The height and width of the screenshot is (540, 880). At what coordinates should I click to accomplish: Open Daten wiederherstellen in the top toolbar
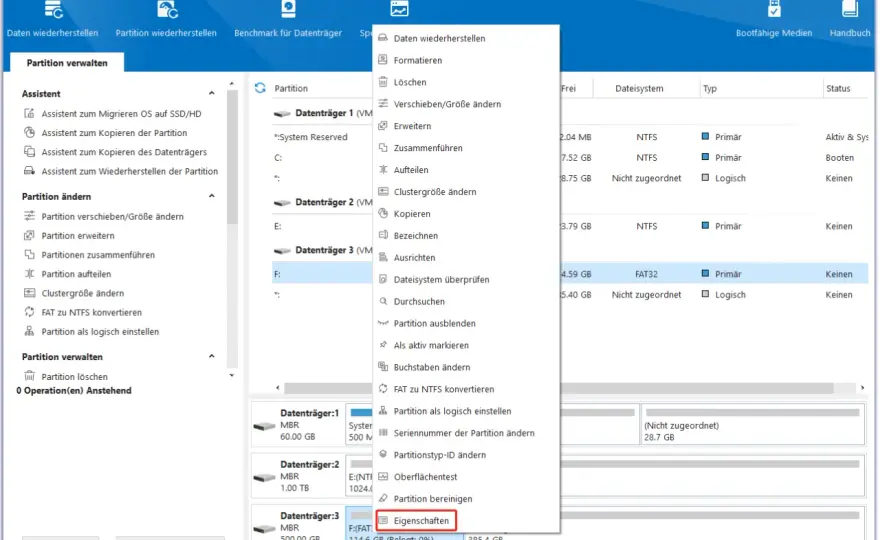pyautogui.click(x=52, y=20)
